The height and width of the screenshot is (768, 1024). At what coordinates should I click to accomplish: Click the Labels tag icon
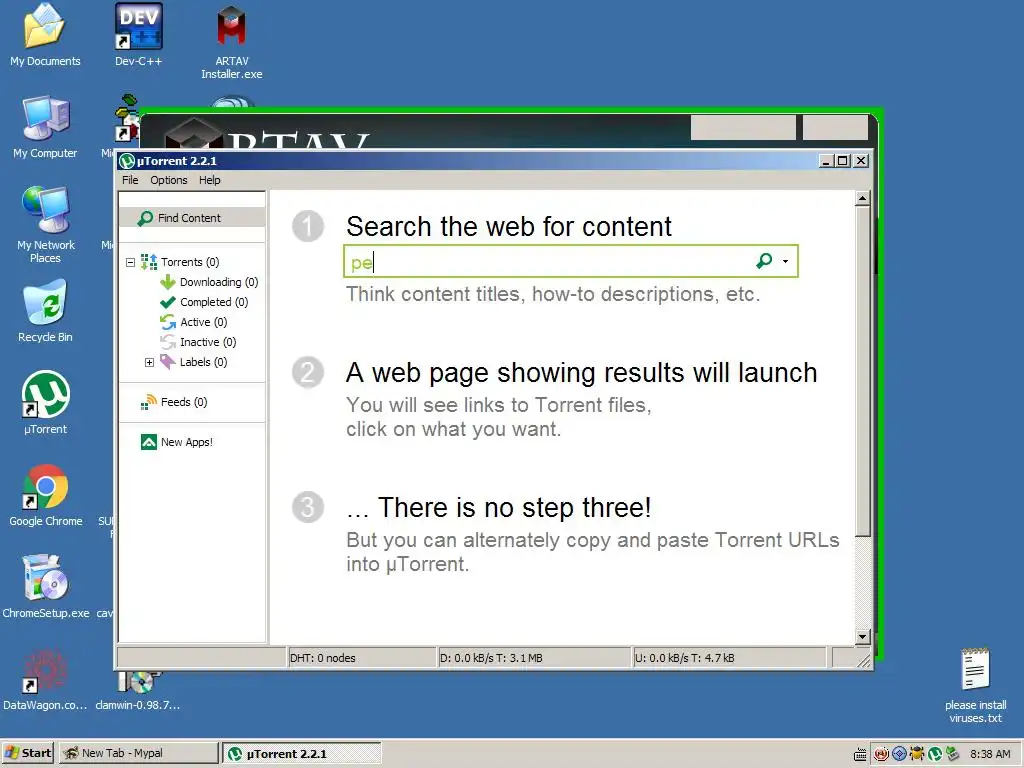(x=168, y=362)
